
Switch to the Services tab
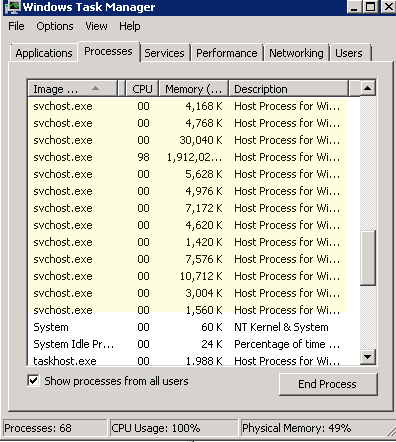pos(164,53)
